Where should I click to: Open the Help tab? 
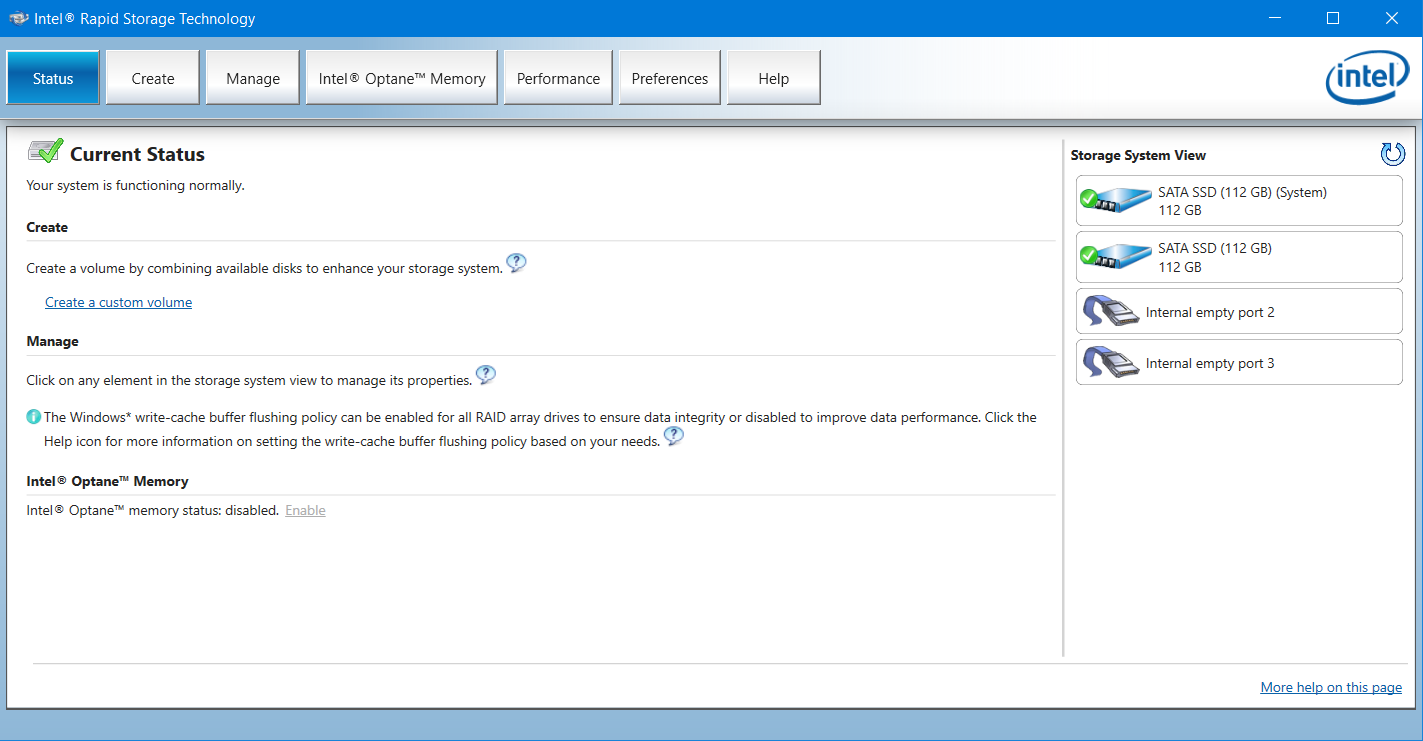pyautogui.click(x=774, y=78)
